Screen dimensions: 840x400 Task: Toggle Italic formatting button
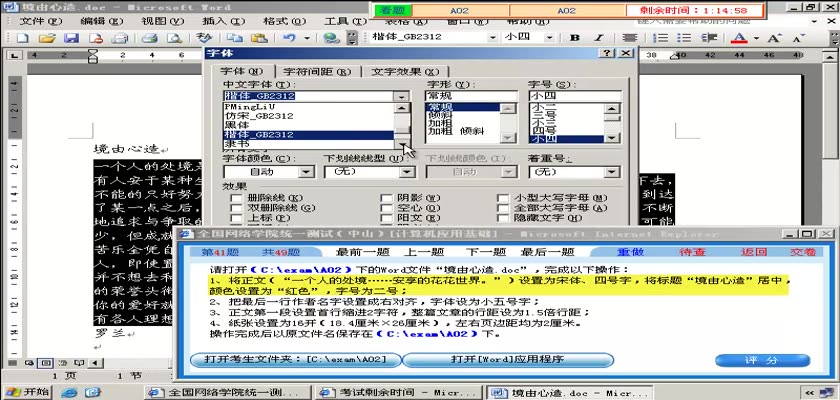tap(599, 37)
